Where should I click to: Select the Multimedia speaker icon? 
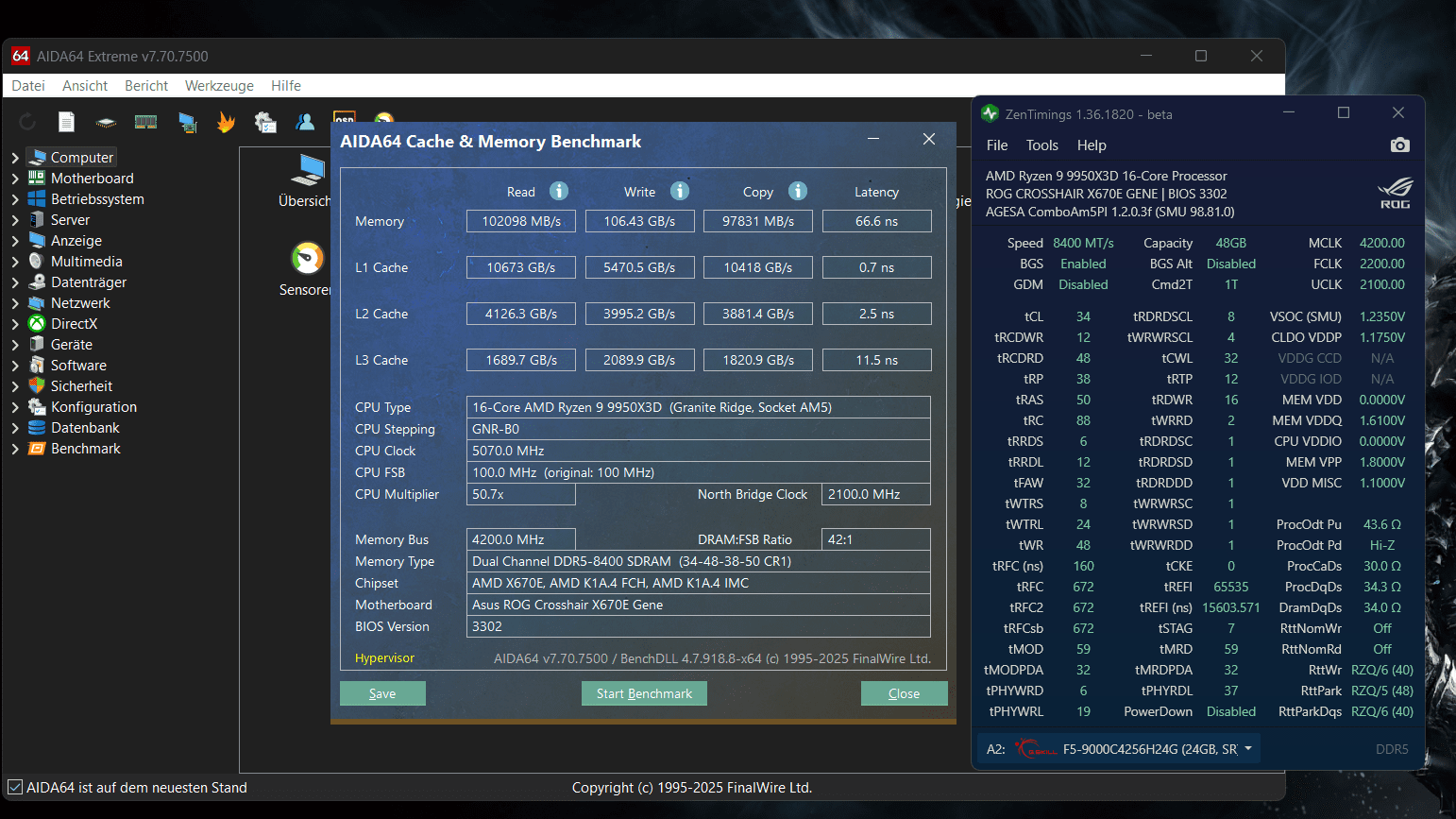pyautogui.click(x=37, y=261)
